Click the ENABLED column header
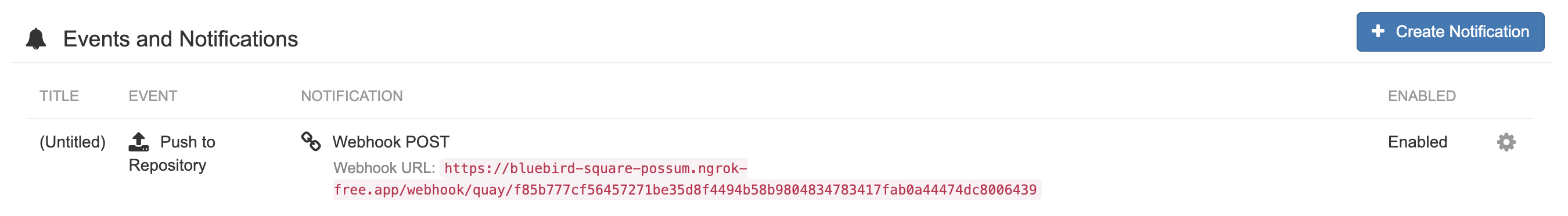 (x=1421, y=96)
